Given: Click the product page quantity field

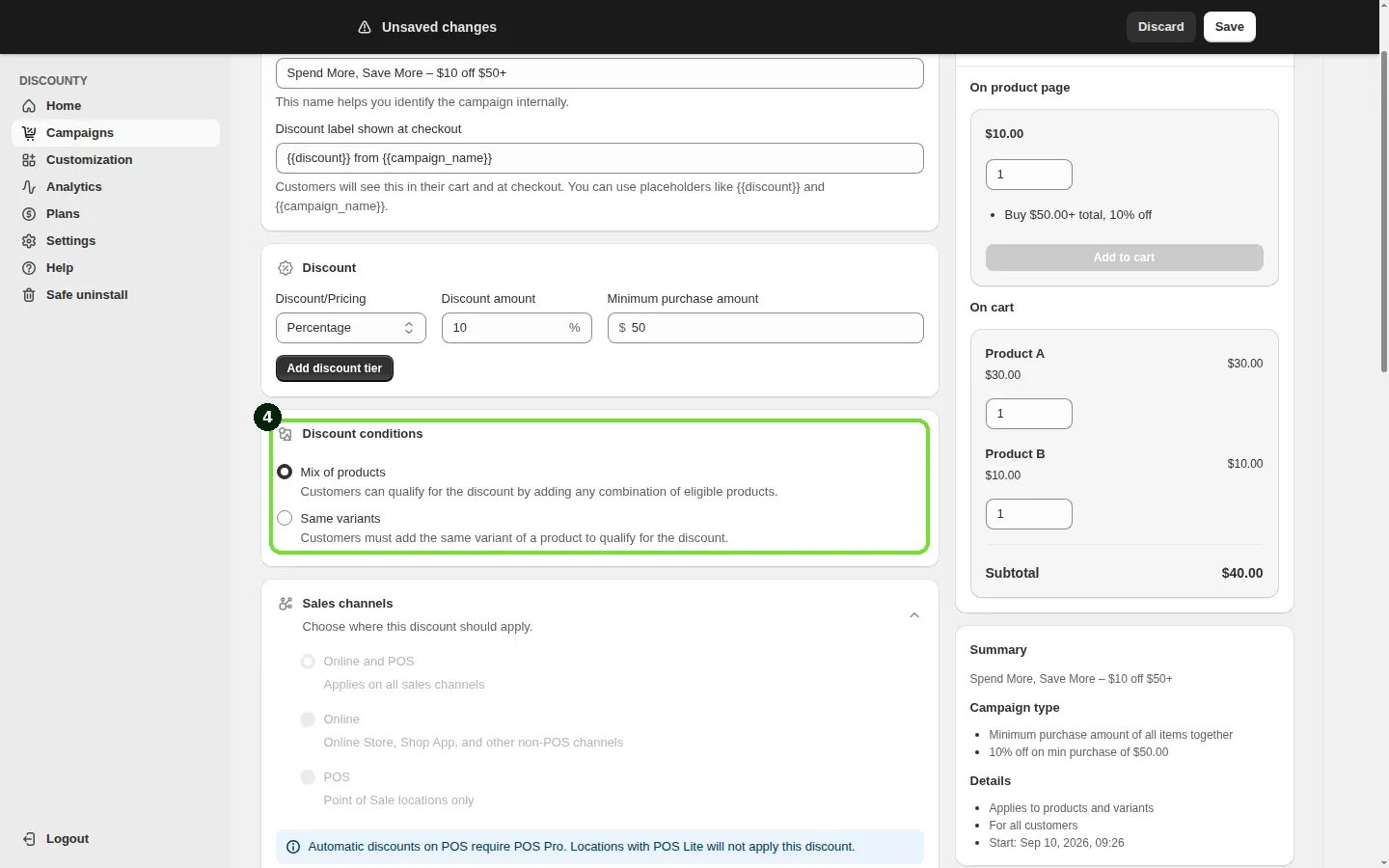Looking at the screenshot, I should 1029,175.
